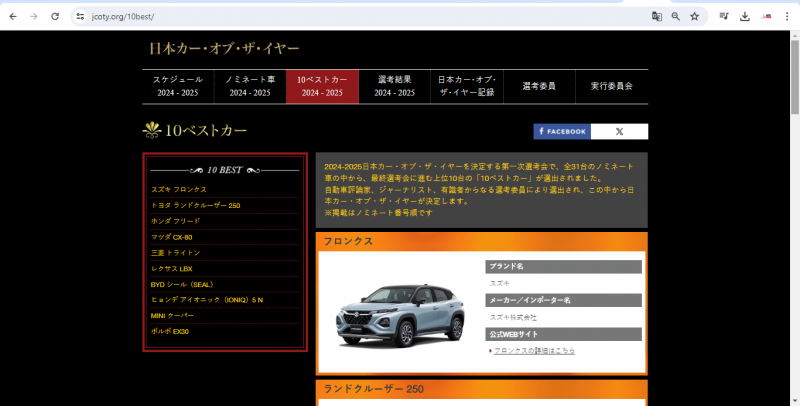Bookmark this page with the star icon
Viewport: 800px width, 406px height.
[x=694, y=17]
